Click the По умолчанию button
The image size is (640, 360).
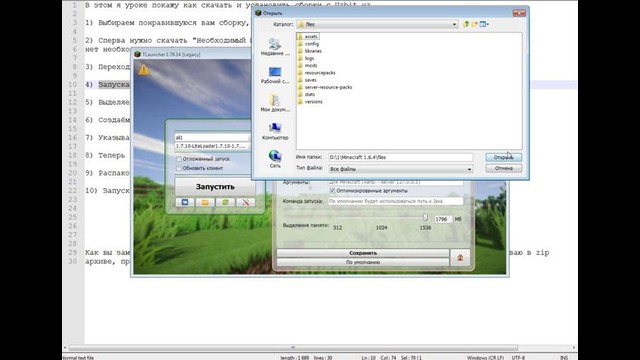click(x=363, y=262)
